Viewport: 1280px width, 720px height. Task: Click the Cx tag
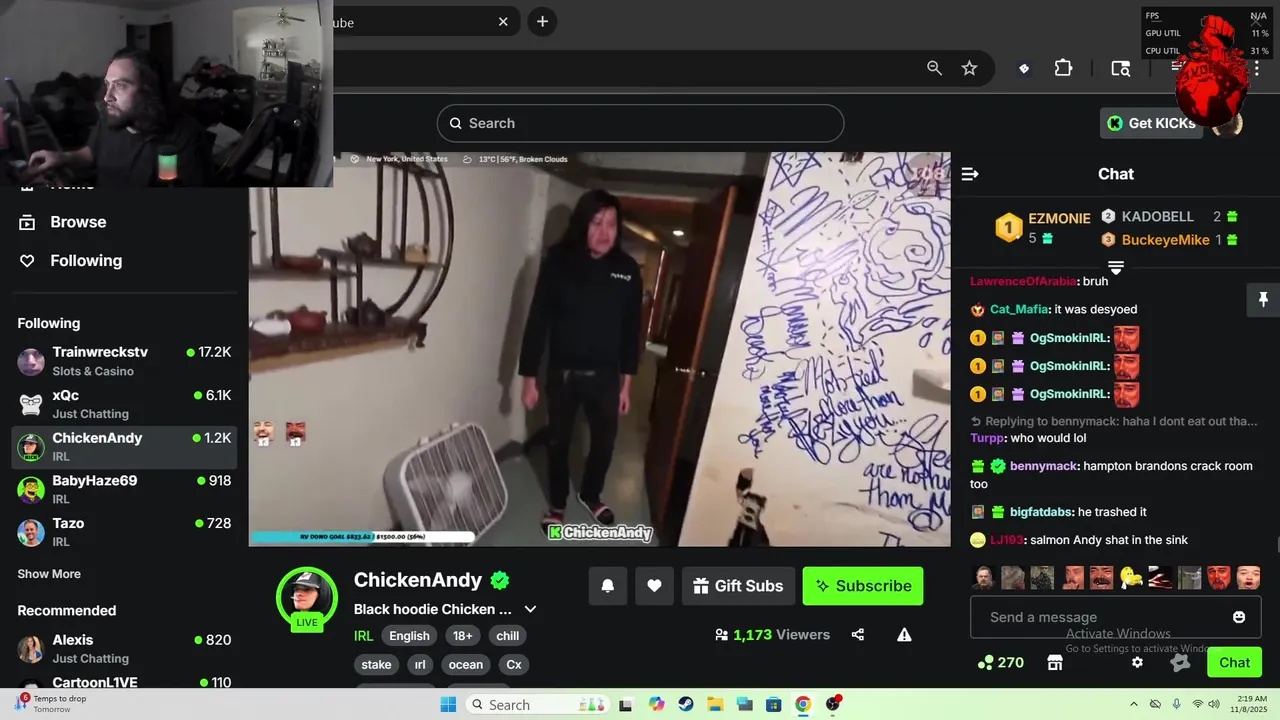click(x=514, y=665)
